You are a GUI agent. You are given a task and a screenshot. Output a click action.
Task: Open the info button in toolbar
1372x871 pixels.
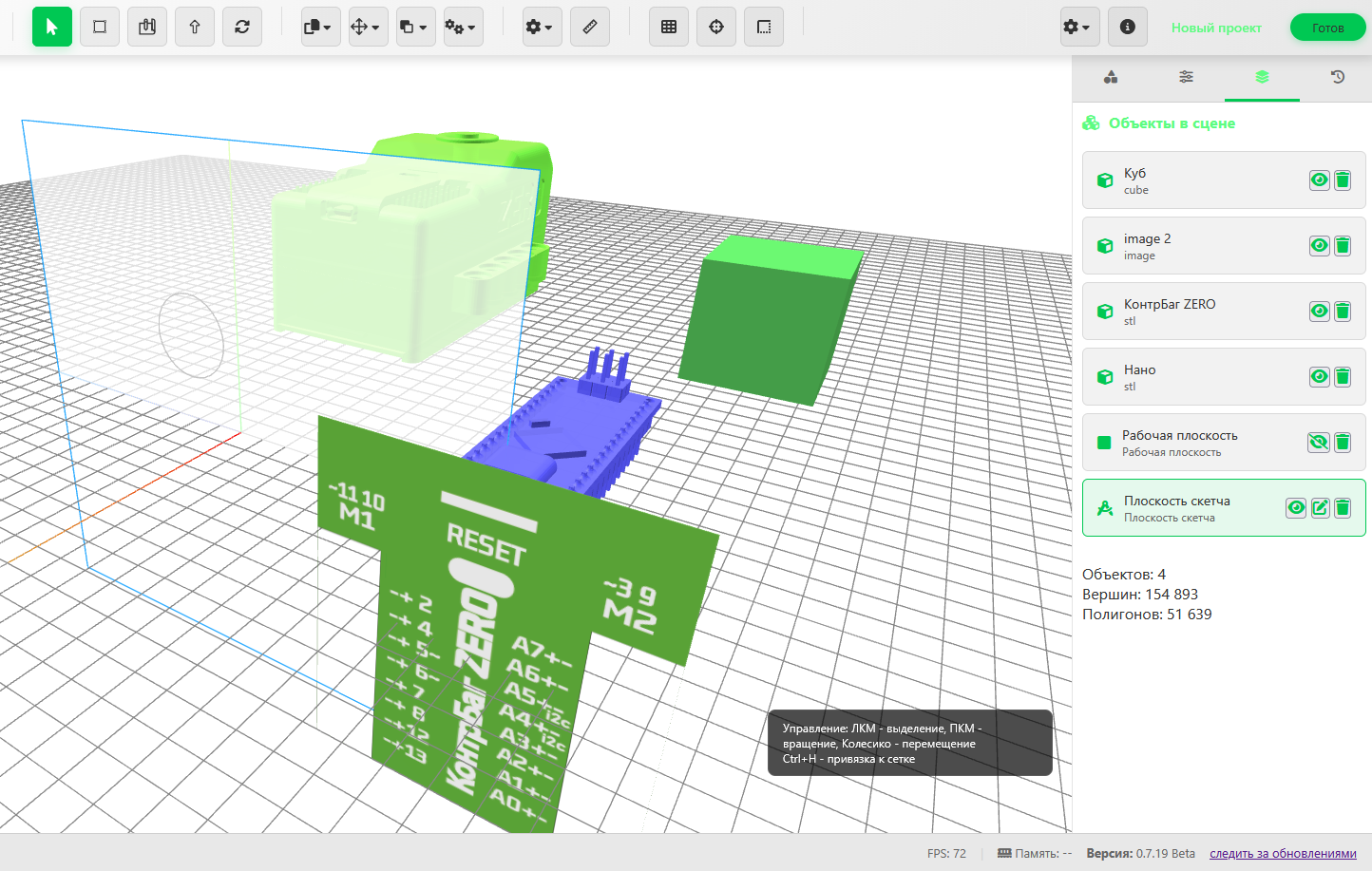[1127, 27]
